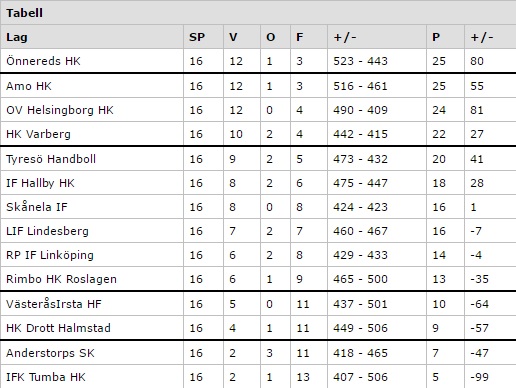
Task: Select RP IF Linköping in standings
Action: click(50, 255)
